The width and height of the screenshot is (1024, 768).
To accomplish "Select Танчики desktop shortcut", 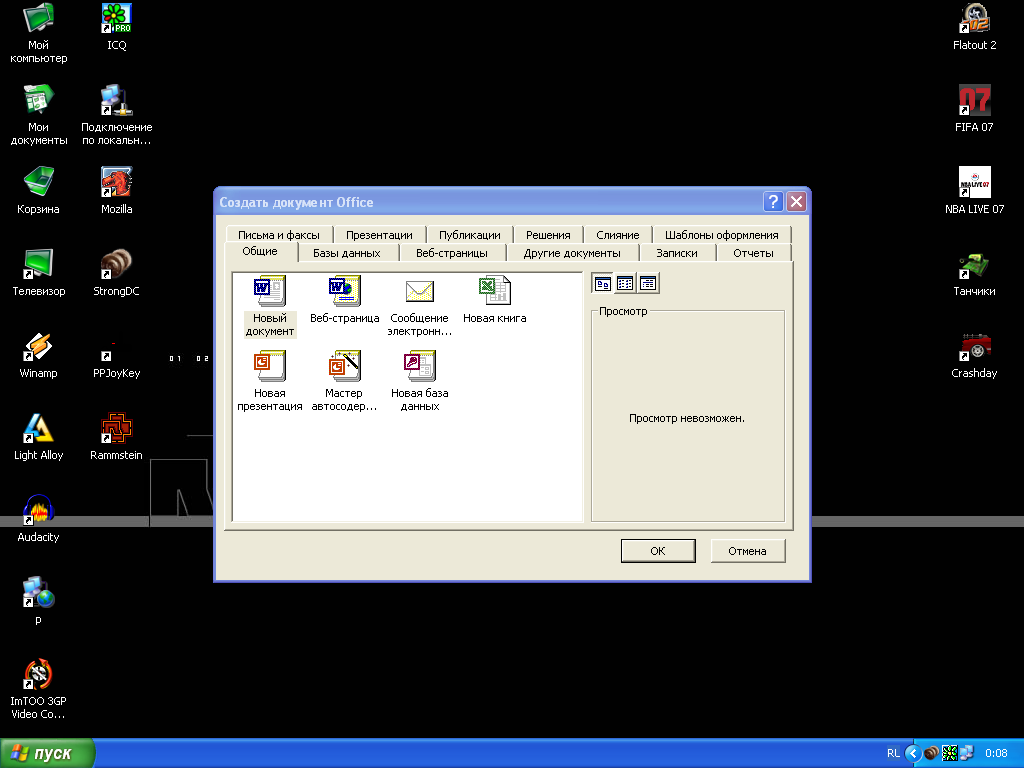I will (x=974, y=273).
